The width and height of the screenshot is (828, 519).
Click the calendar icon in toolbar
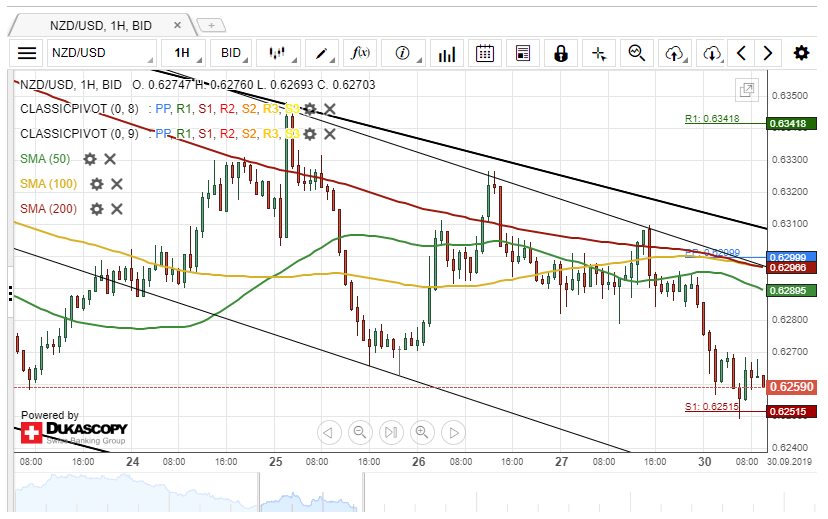485,53
